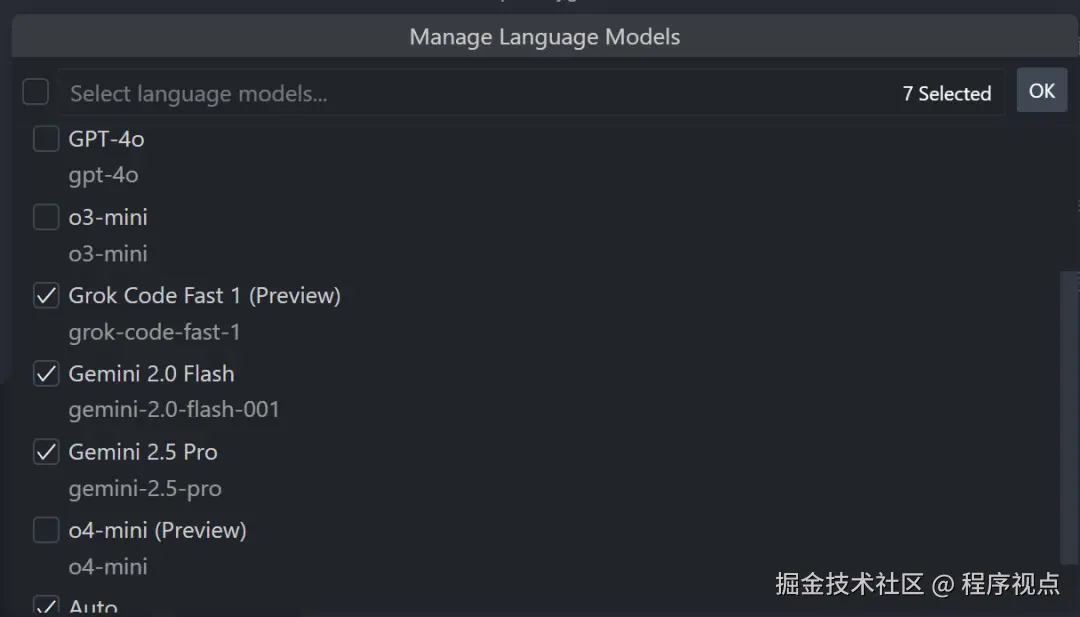
Task: Select the o4-mini (Preview) row
Action: pyautogui.click(x=157, y=530)
